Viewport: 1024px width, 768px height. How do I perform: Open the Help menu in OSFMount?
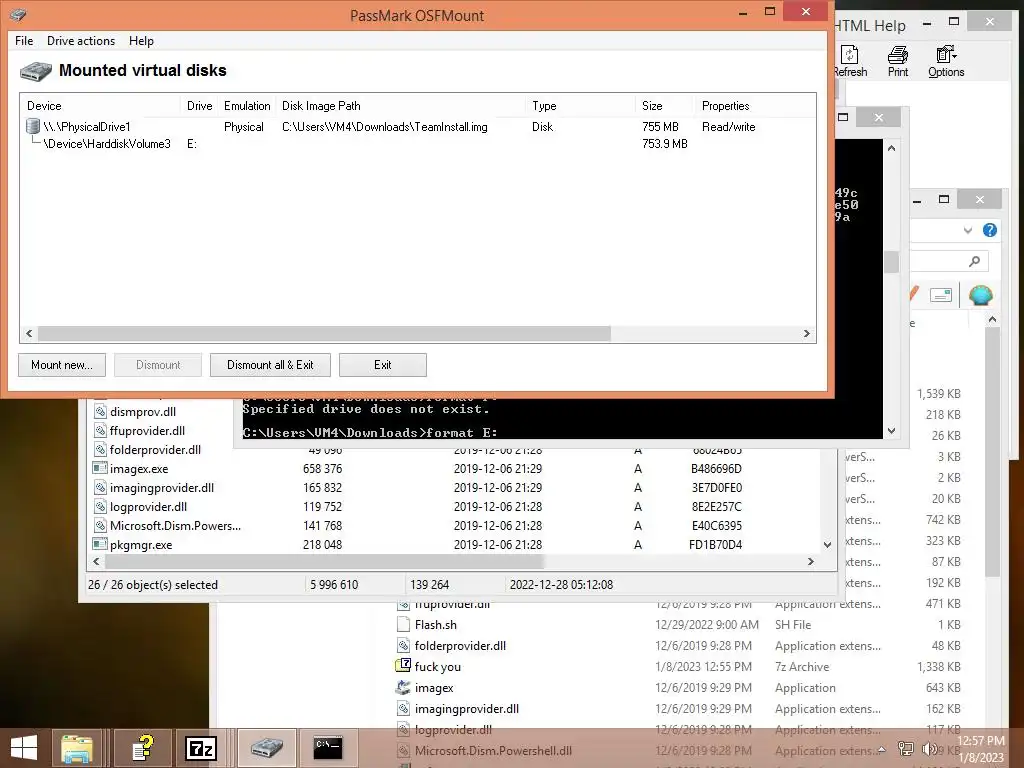[141, 40]
